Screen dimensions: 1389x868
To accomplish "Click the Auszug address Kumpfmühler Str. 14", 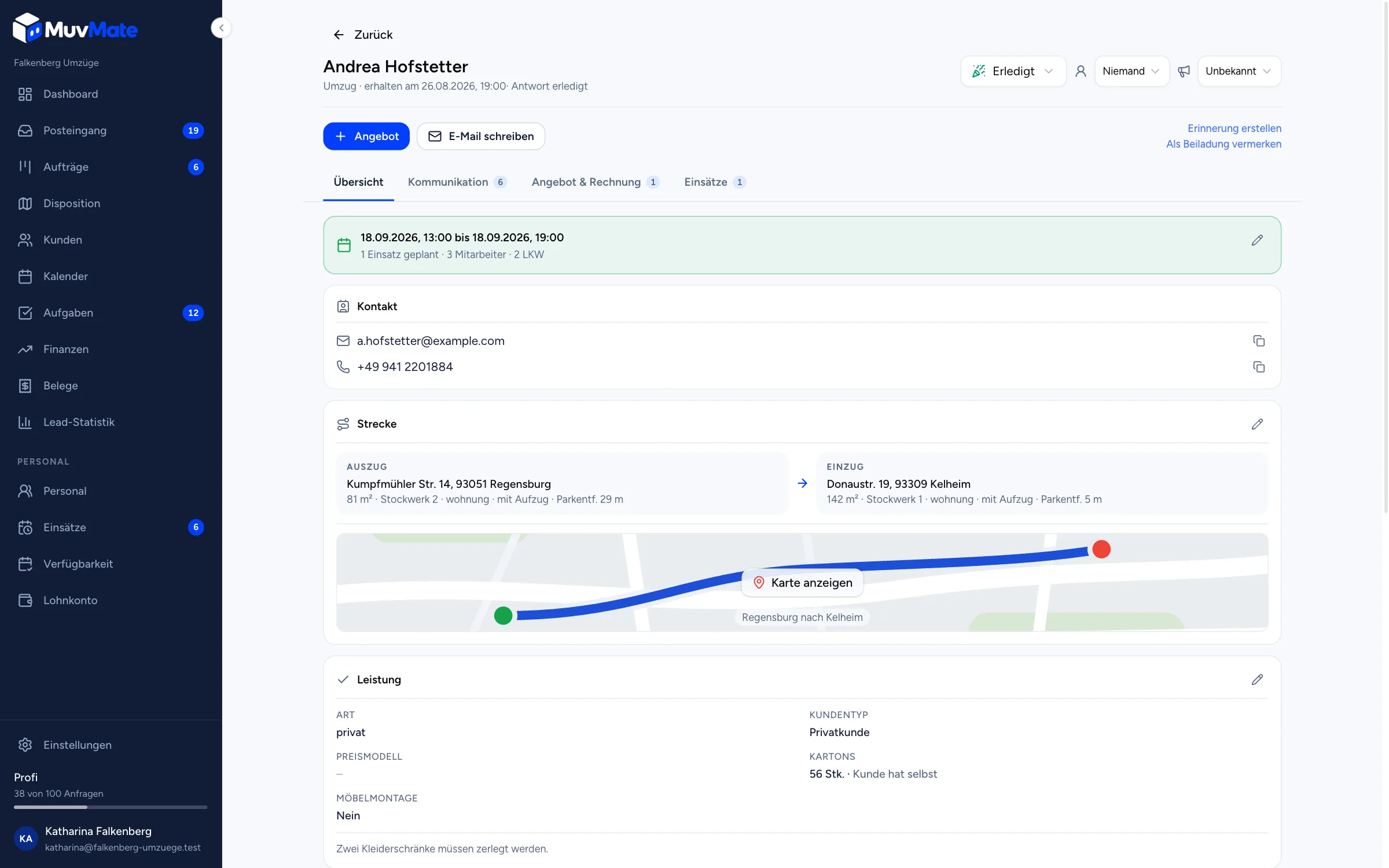I will coord(449,484).
